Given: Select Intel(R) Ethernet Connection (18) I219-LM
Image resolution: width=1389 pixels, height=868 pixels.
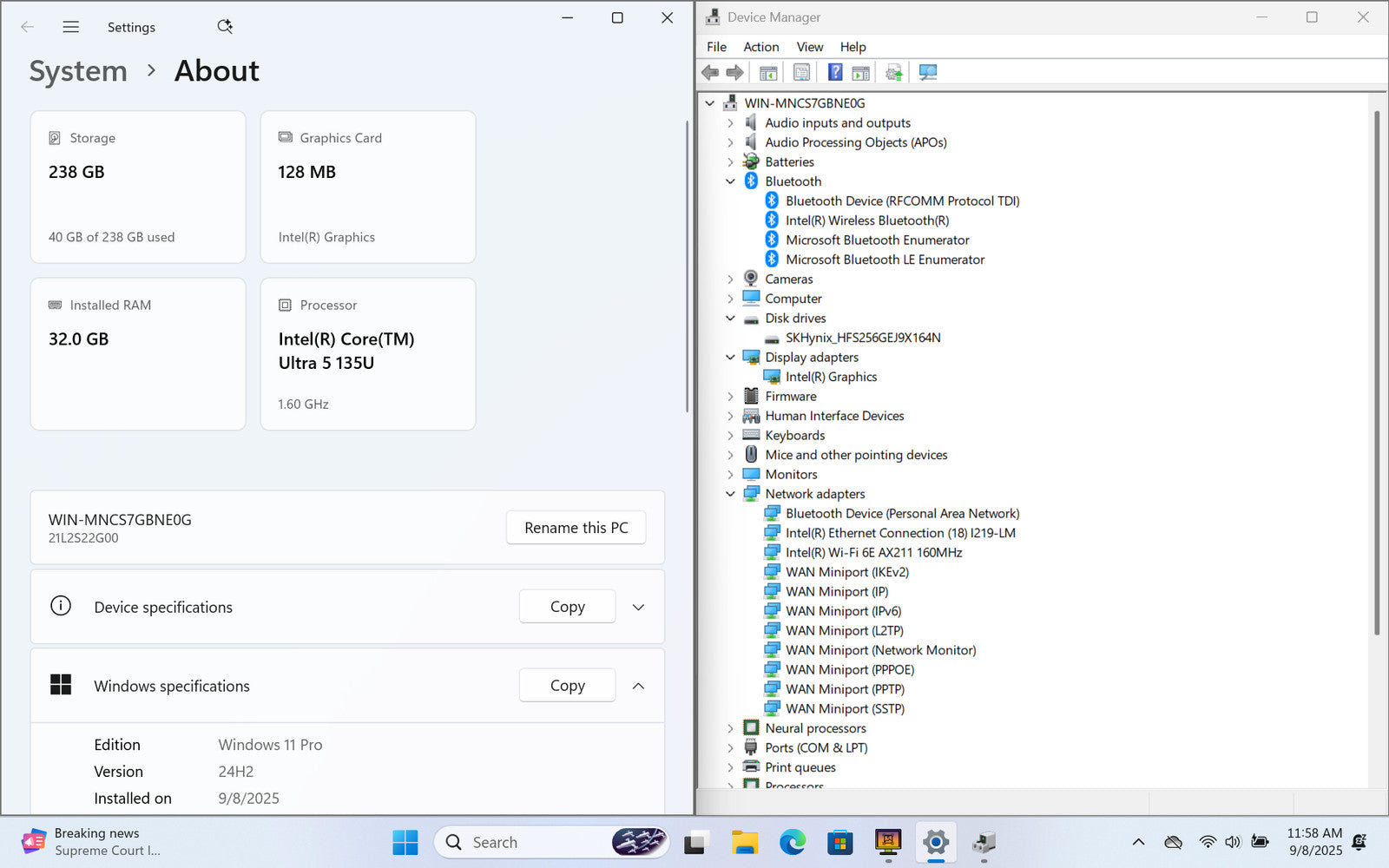Looking at the screenshot, I should coord(900,533).
